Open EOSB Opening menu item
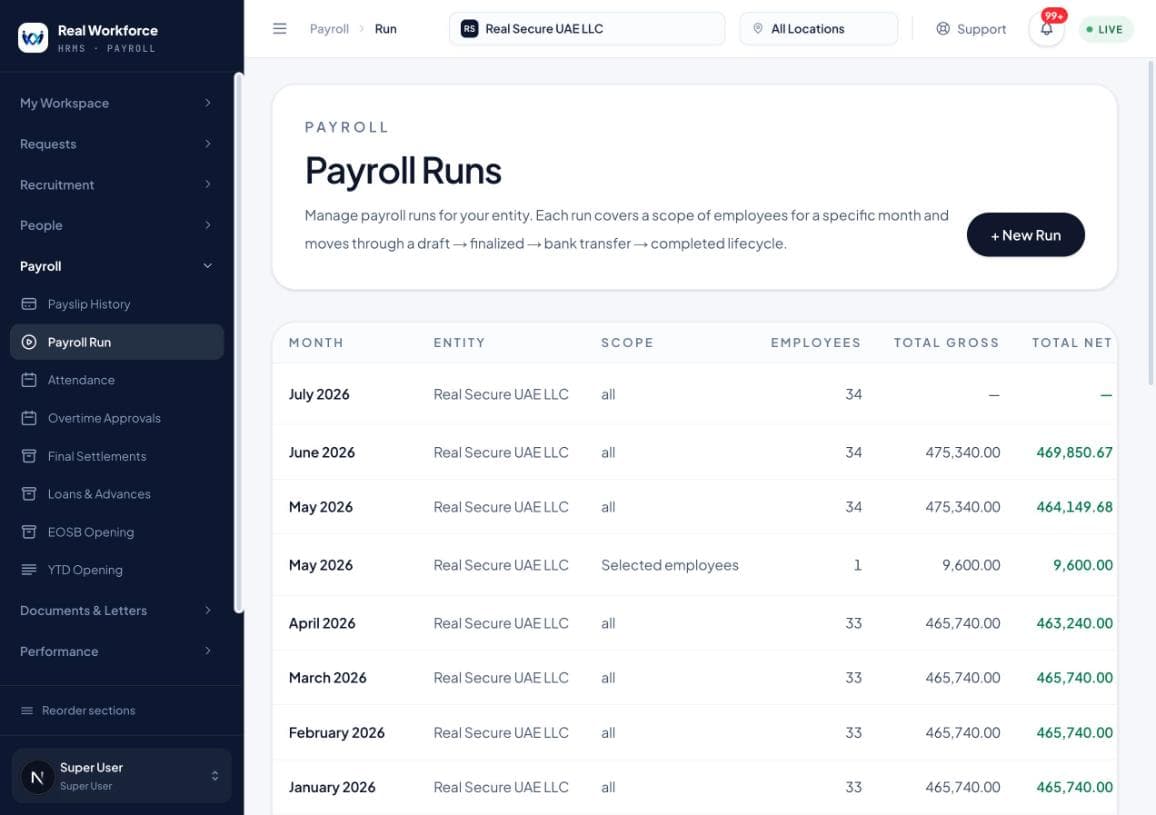The image size is (1156, 815). point(116,532)
